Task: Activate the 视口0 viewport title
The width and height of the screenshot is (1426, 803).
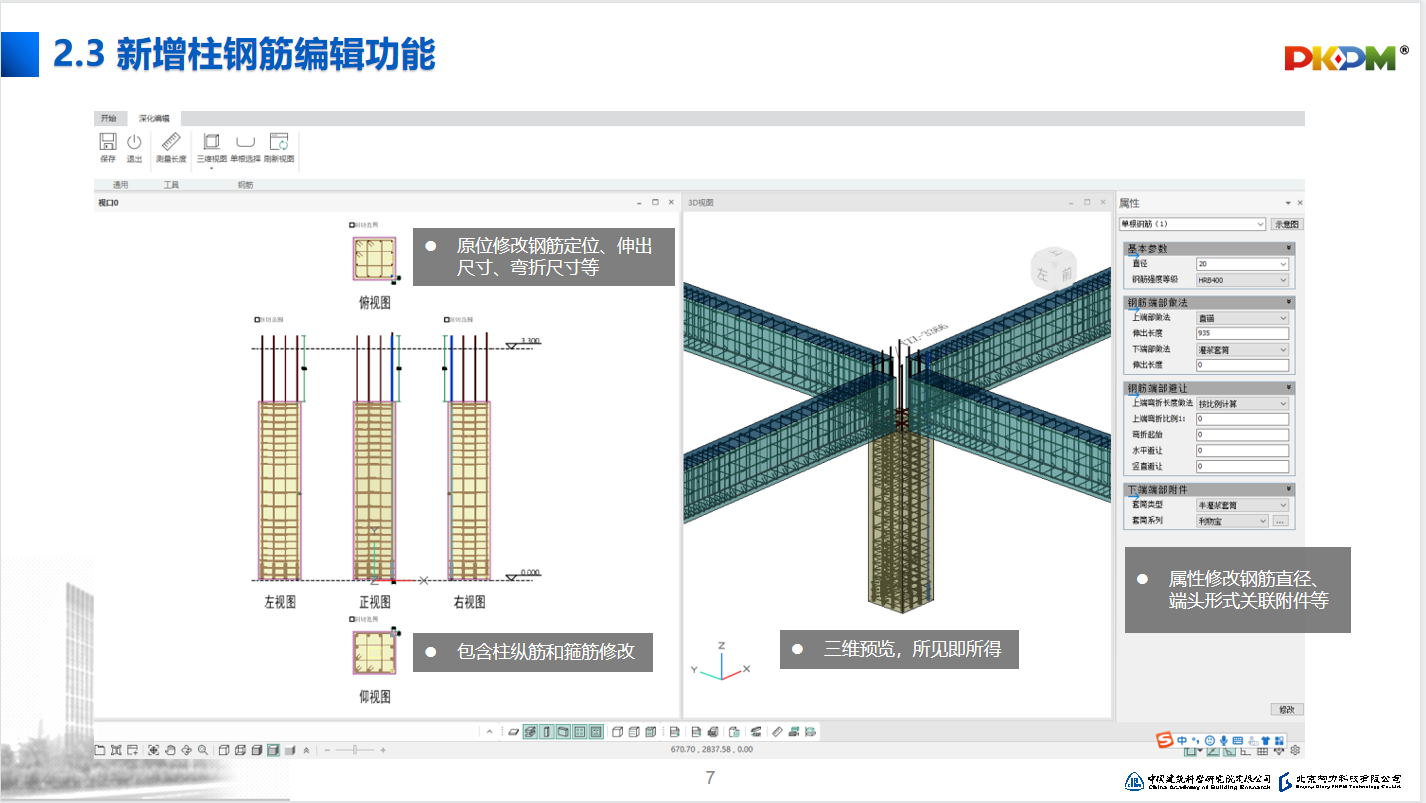Action: [107, 203]
